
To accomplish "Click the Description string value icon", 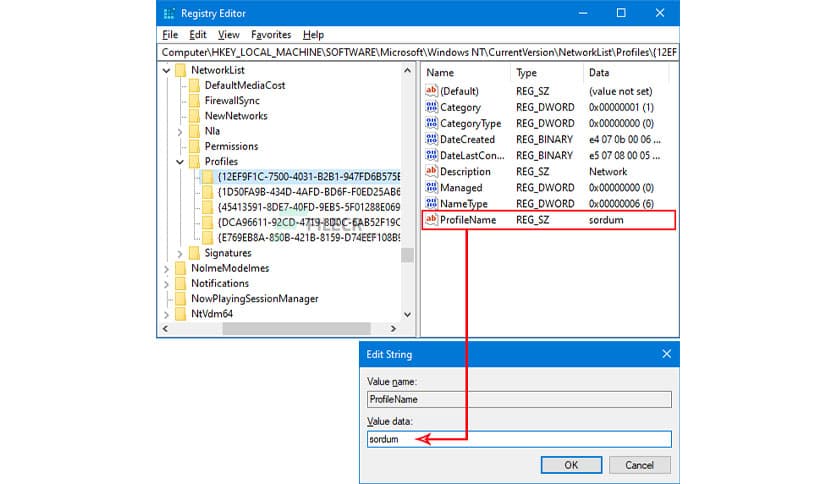I will click(x=431, y=171).
